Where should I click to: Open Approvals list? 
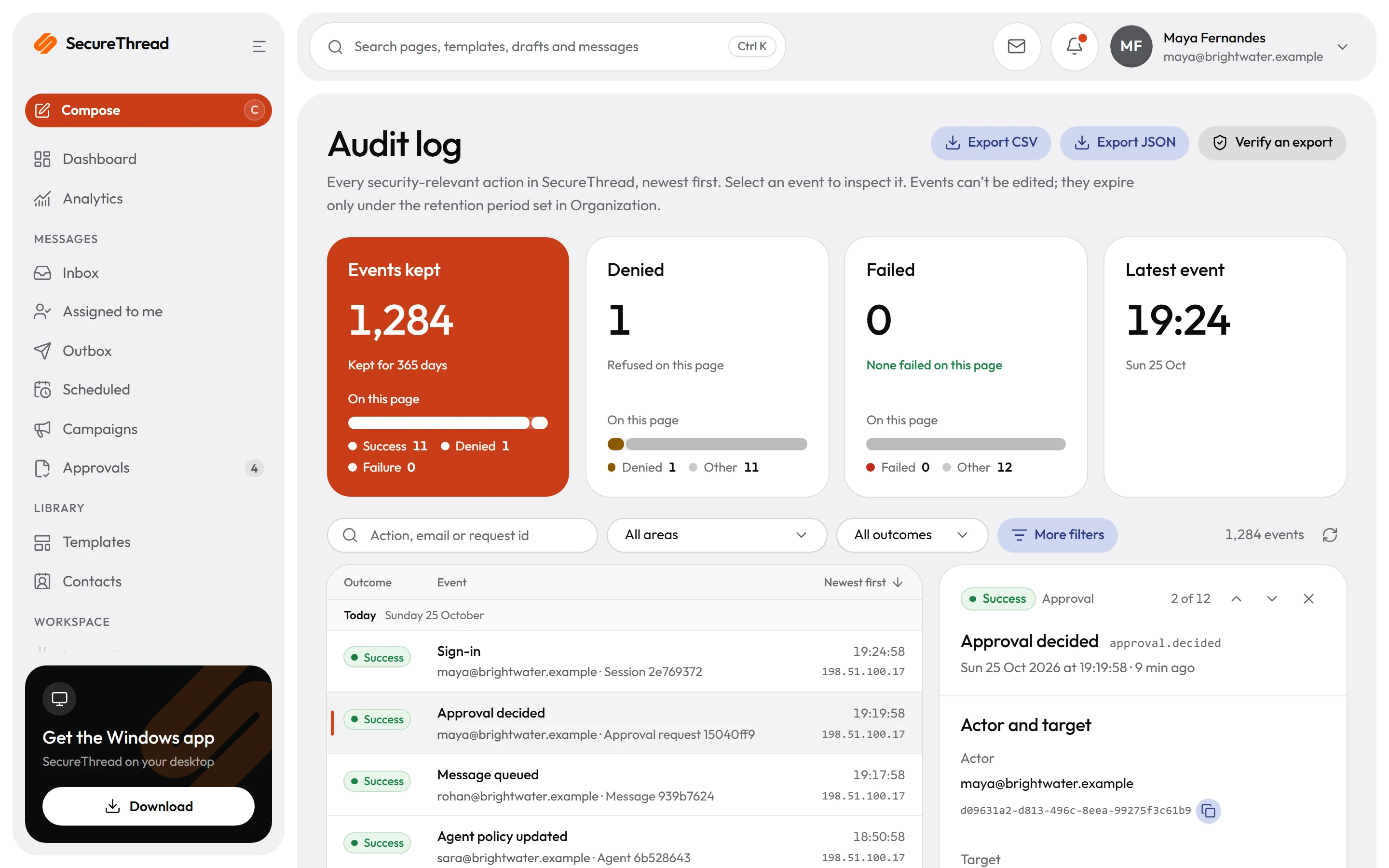tap(148, 468)
